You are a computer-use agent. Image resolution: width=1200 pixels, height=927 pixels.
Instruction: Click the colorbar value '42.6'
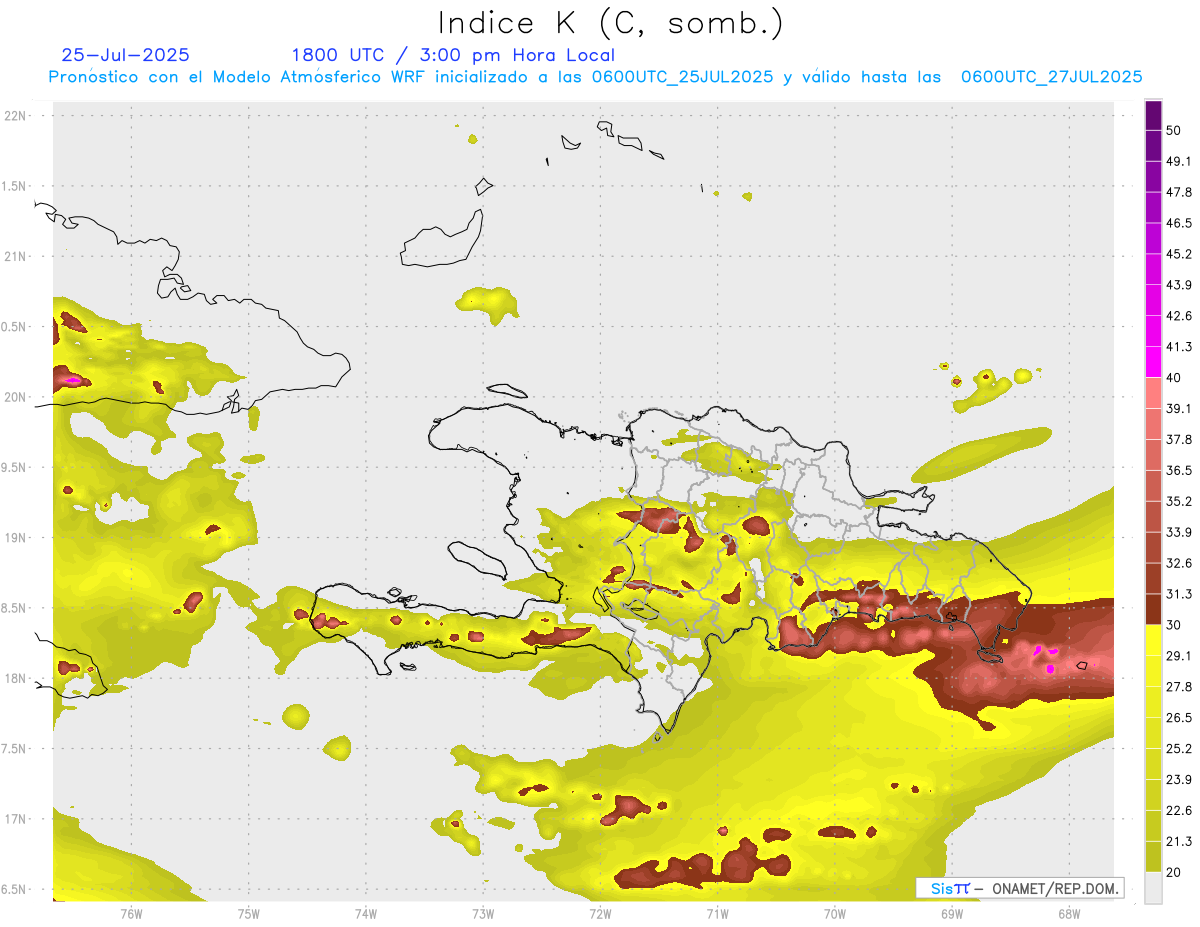[x=1179, y=316]
